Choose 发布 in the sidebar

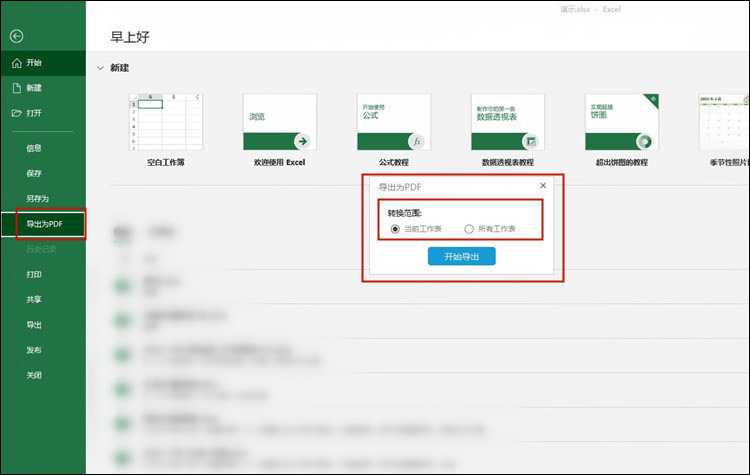33,350
